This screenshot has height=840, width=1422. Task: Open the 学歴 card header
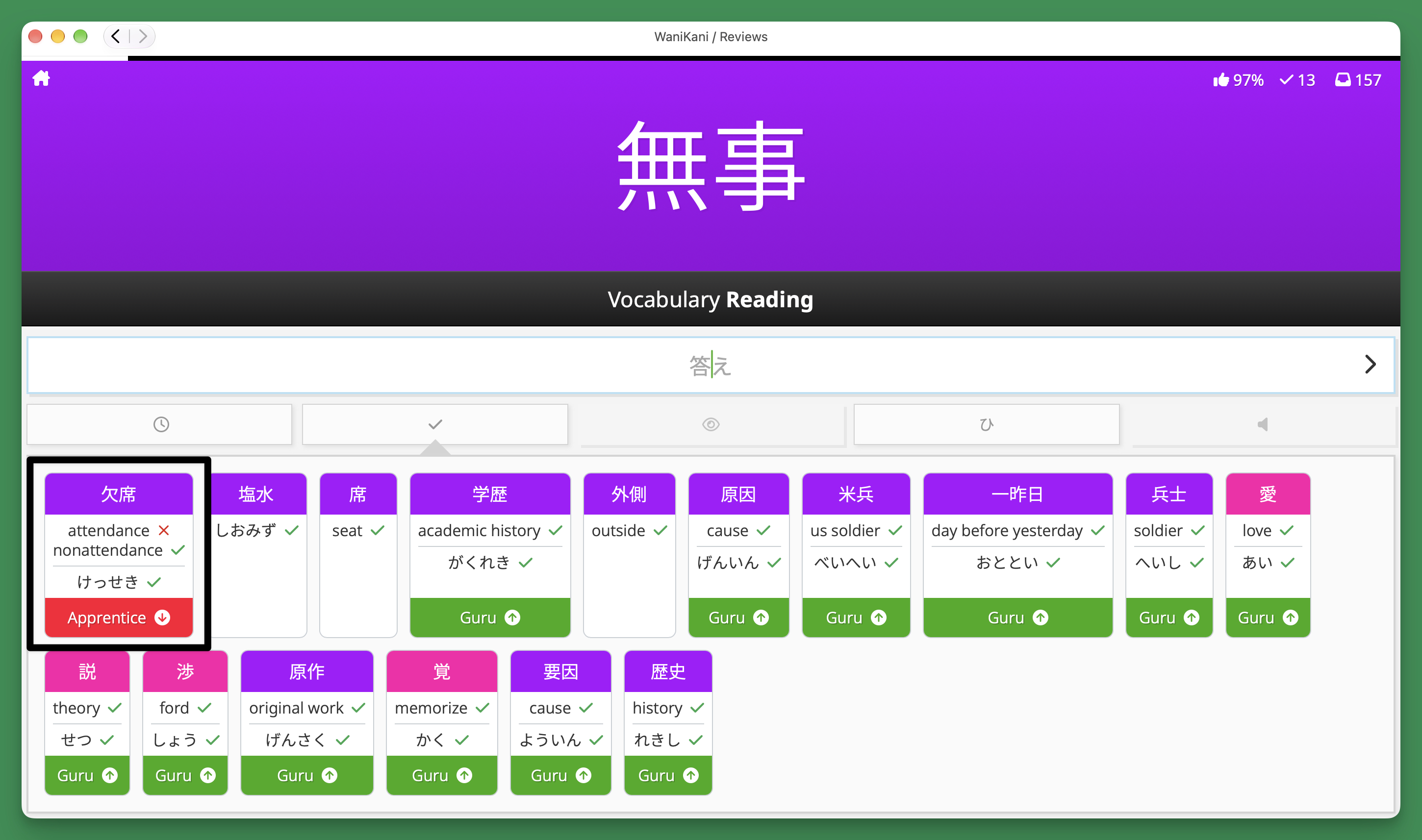click(490, 494)
